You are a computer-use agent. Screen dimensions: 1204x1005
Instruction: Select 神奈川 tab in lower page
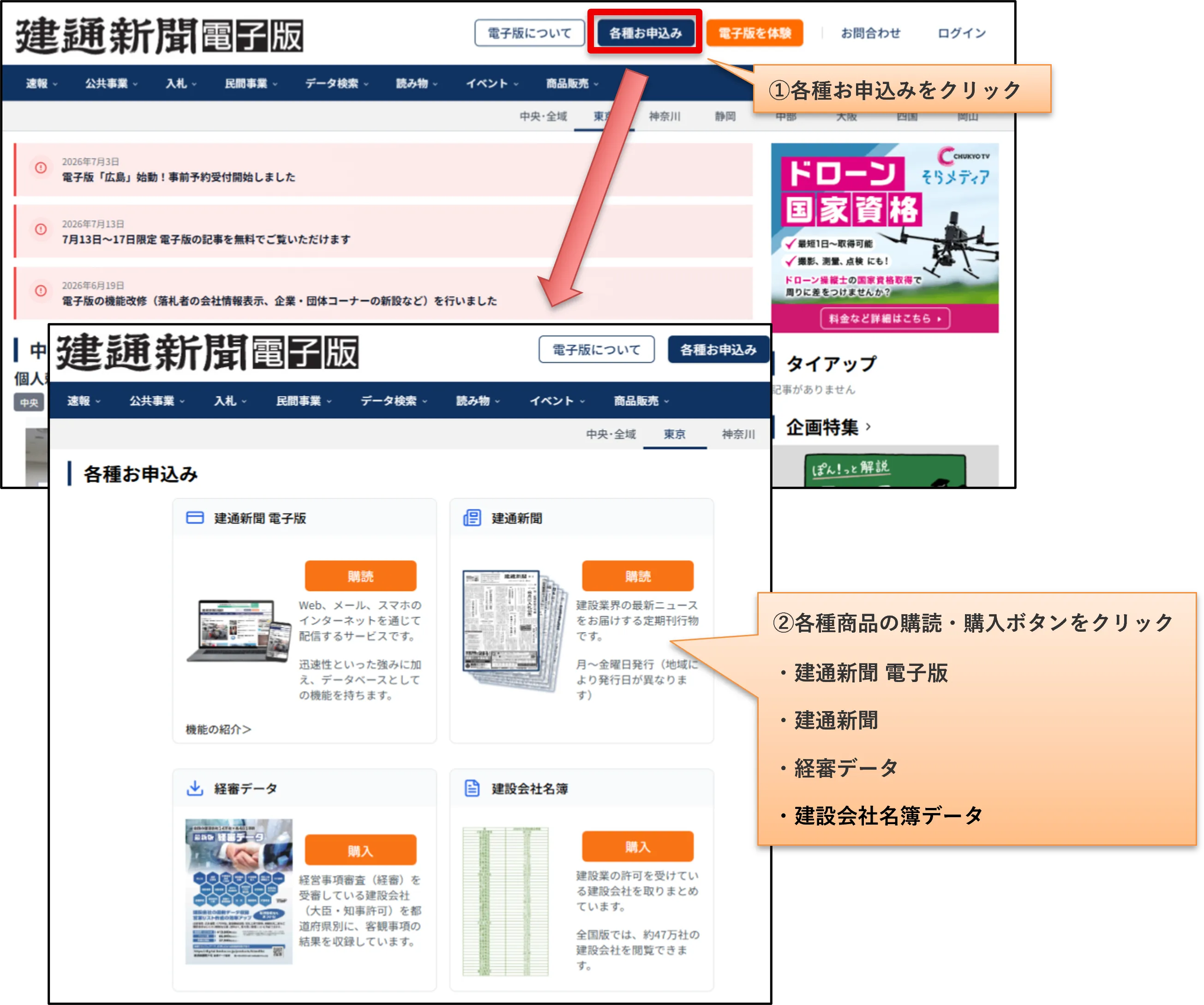pos(738,435)
